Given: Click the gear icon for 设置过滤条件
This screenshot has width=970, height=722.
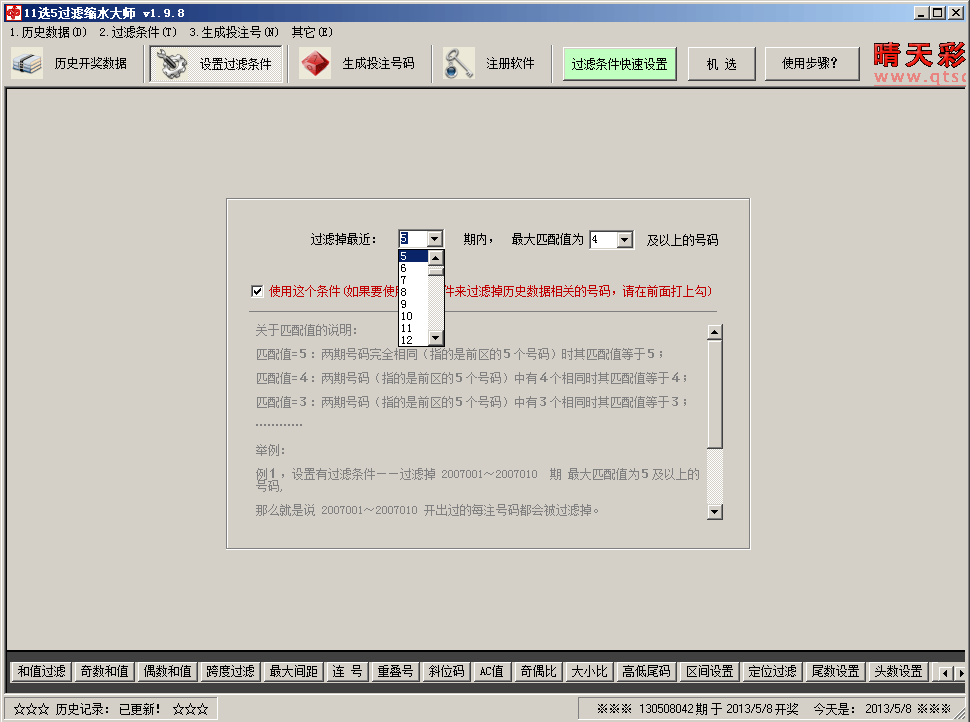Looking at the screenshot, I should tap(171, 63).
